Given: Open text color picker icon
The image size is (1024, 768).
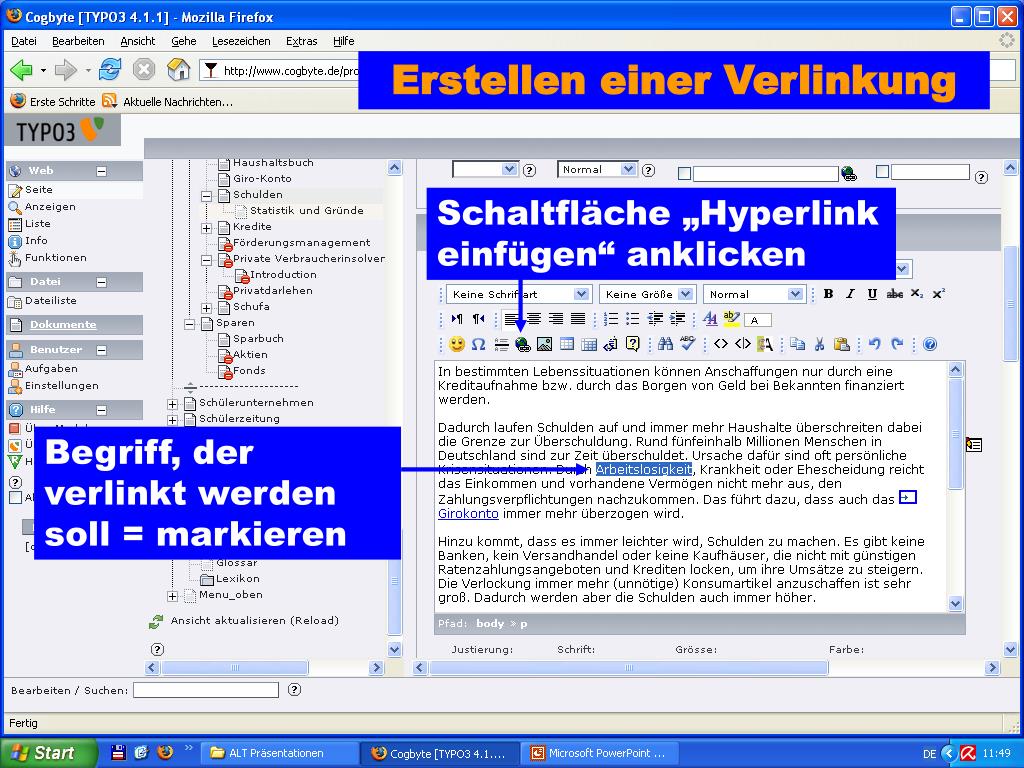Looking at the screenshot, I should click(x=710, y=319).
